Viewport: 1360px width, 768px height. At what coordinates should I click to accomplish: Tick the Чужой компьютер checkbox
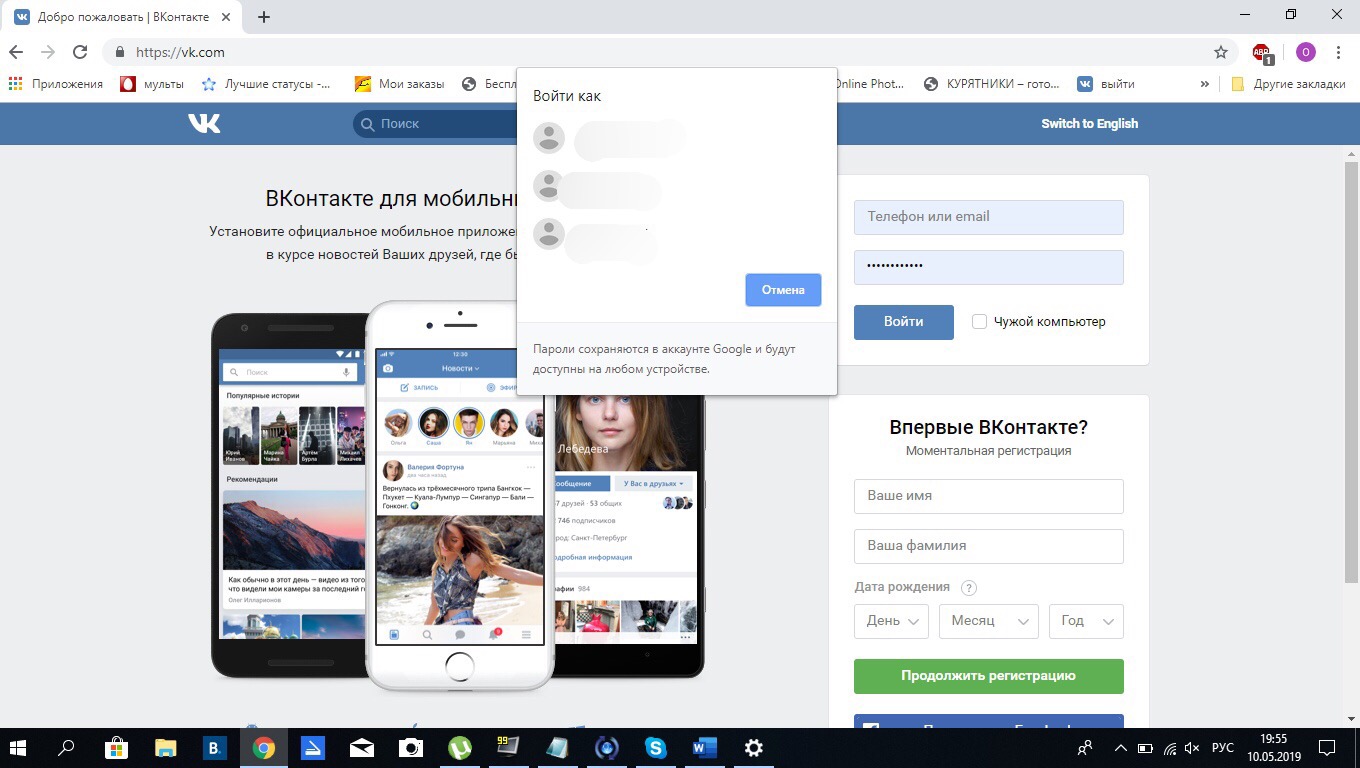pos(979,321)
